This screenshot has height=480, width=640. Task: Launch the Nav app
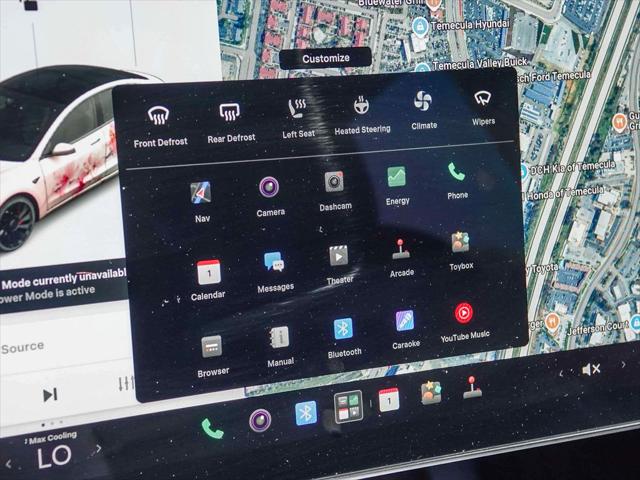point(201,202)
